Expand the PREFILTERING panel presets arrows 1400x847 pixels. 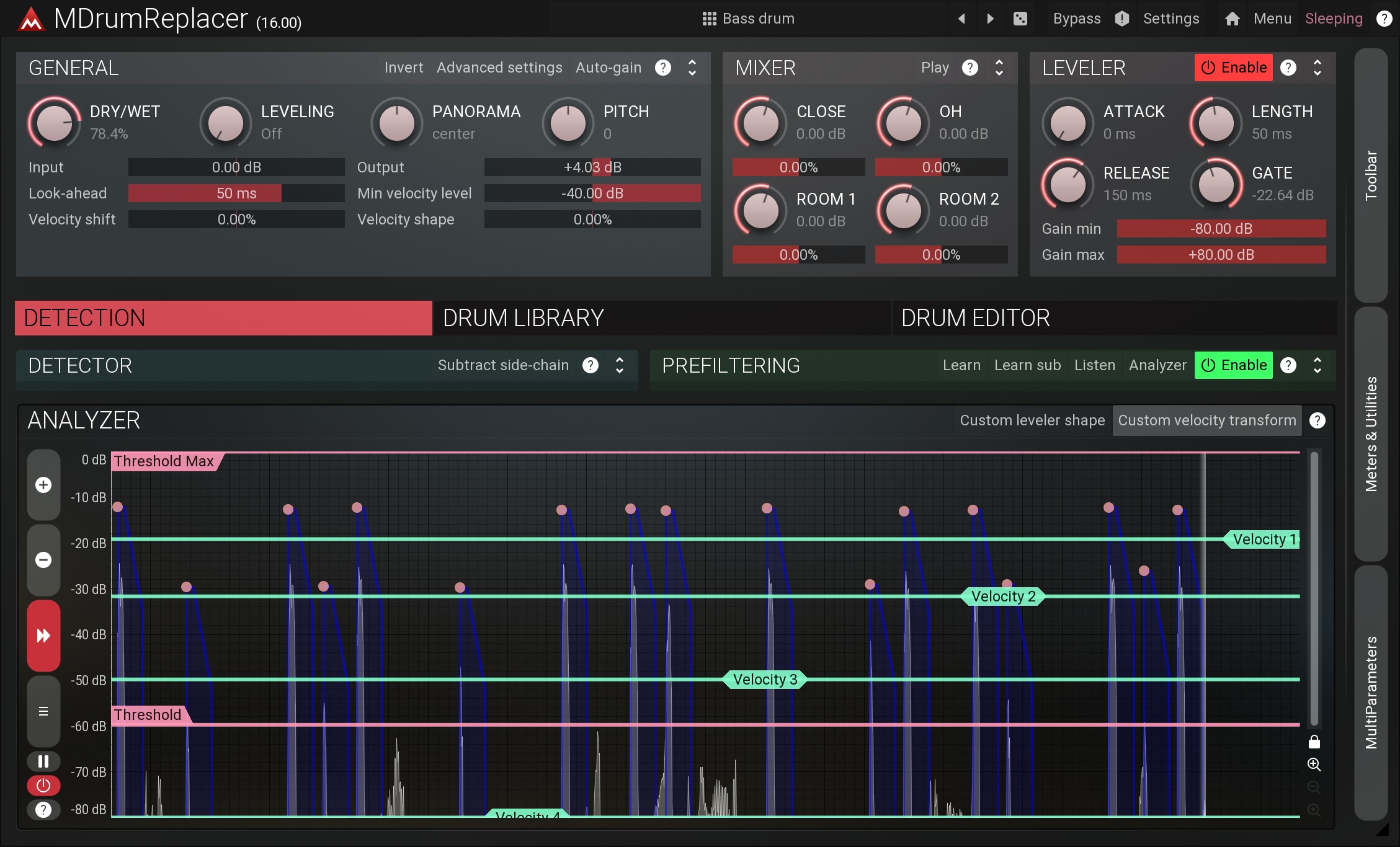[x=1318, y=365]
